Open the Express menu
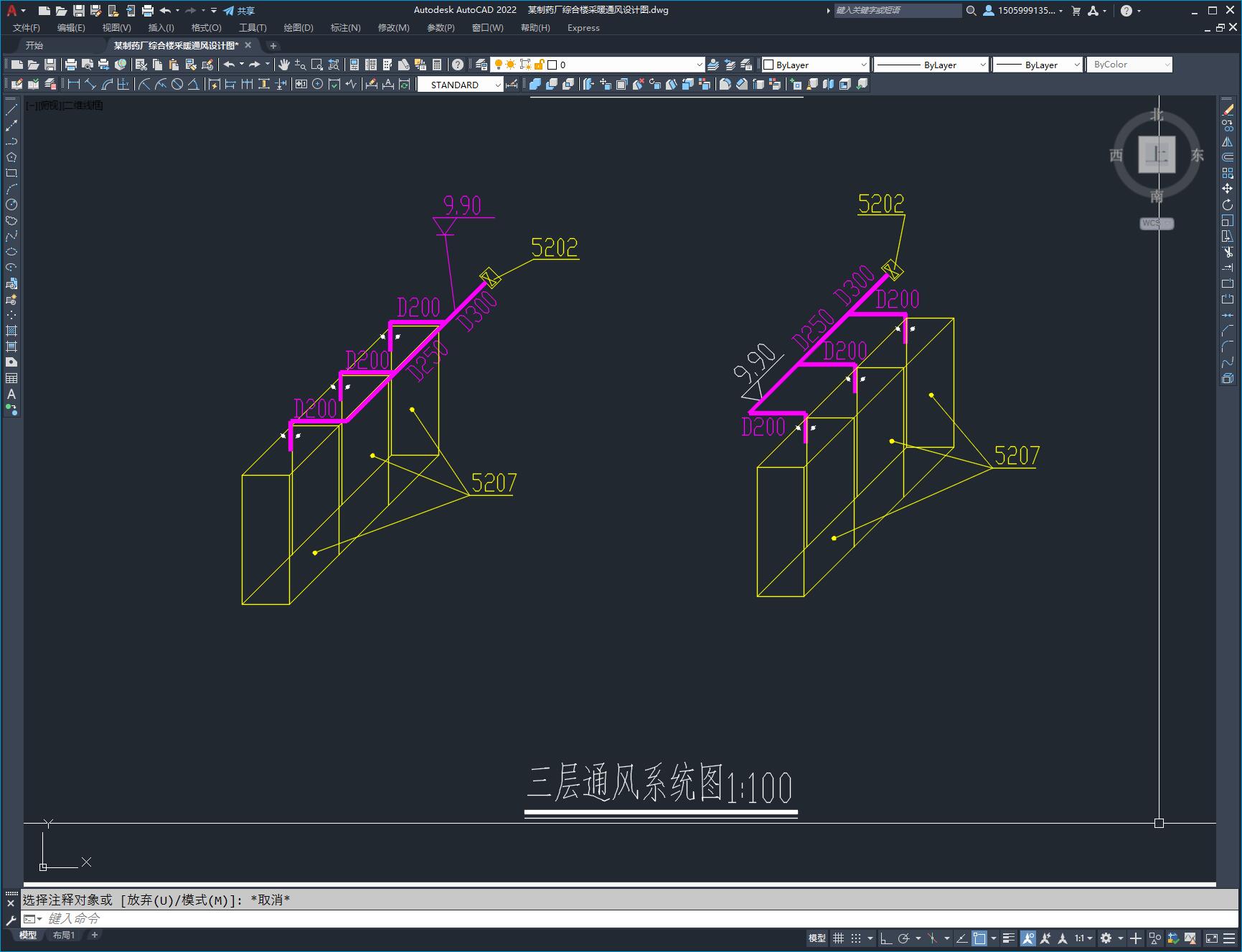 583,27
